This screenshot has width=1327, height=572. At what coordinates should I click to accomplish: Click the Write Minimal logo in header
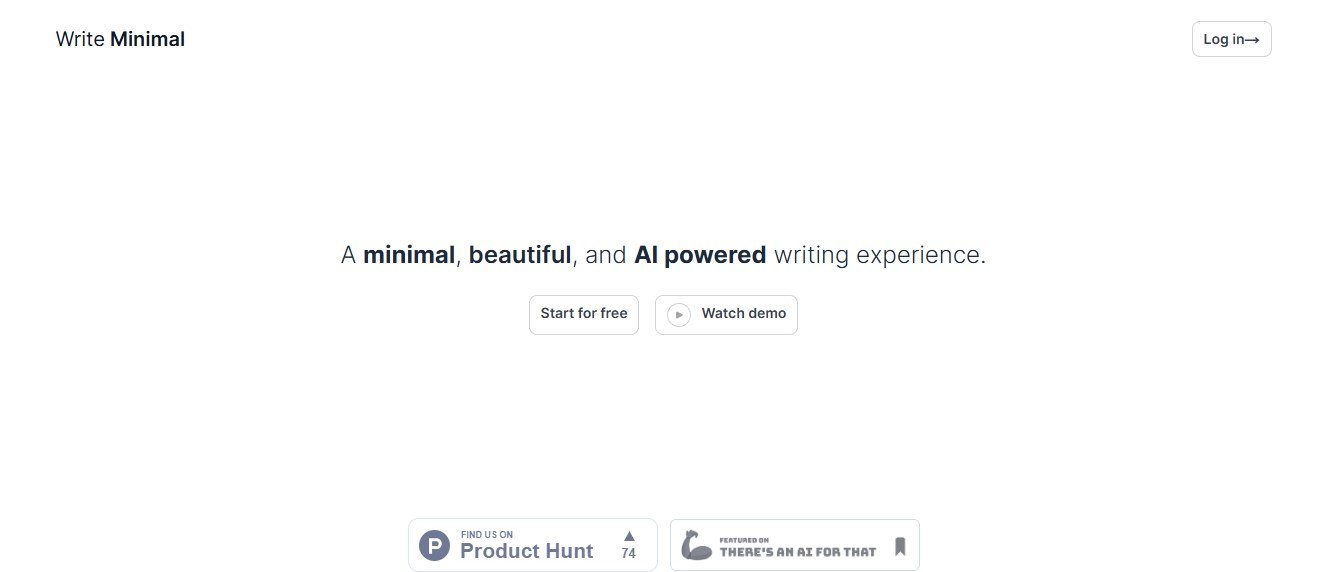pos(120,40)
